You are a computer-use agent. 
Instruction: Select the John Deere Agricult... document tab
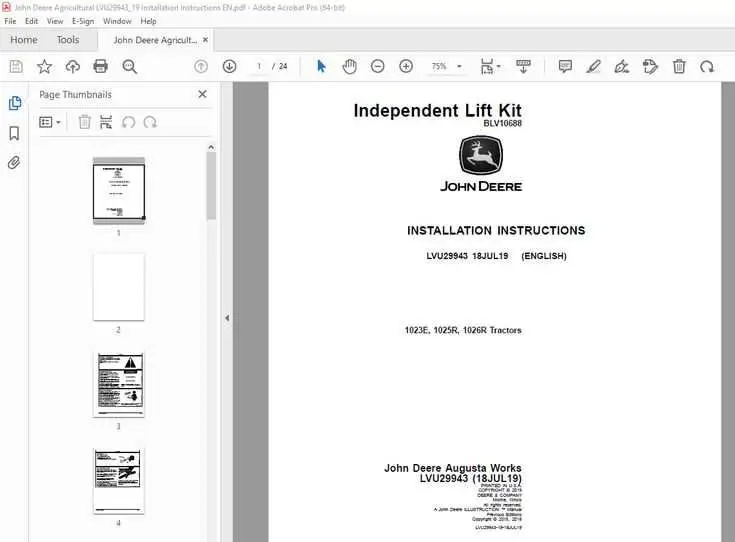pos(155,40)
